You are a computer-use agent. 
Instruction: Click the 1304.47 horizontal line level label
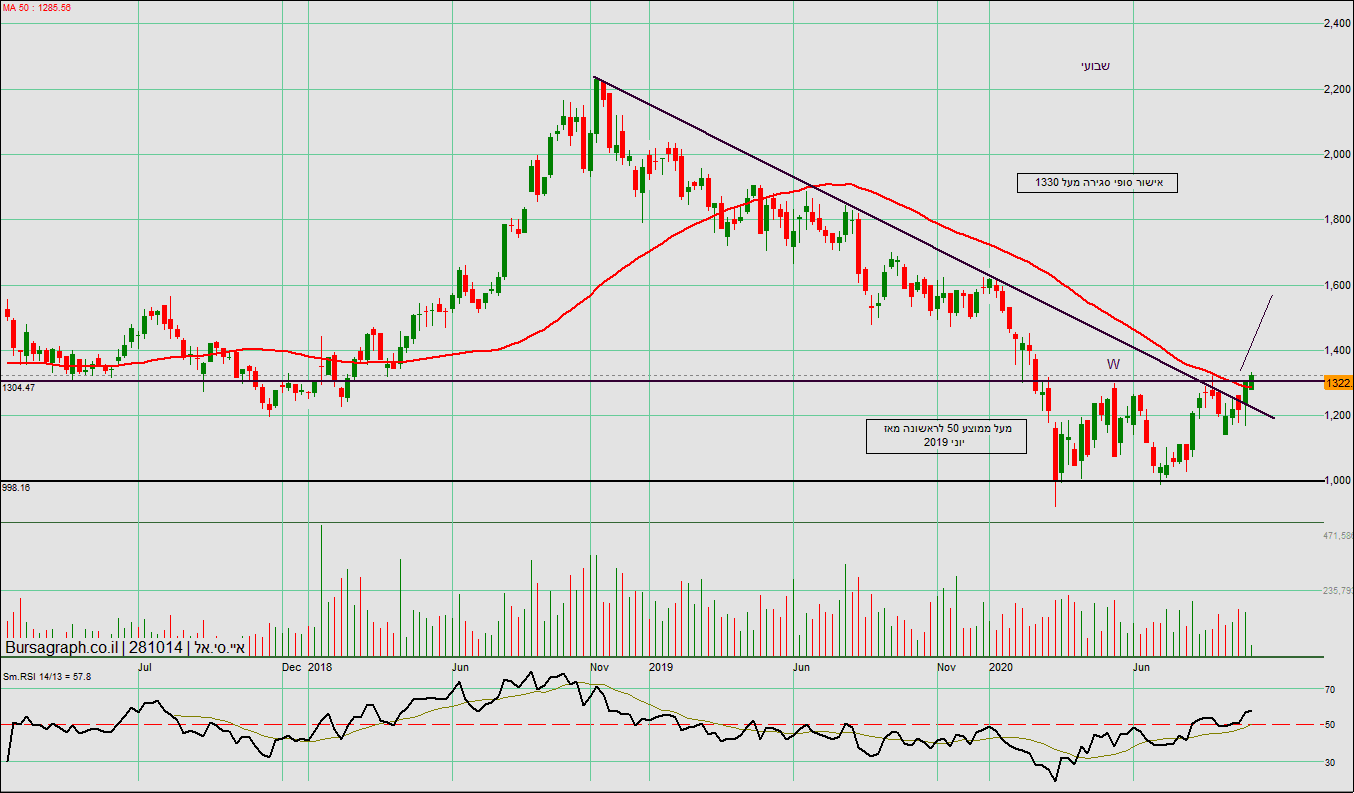click(x=19, y=387)
